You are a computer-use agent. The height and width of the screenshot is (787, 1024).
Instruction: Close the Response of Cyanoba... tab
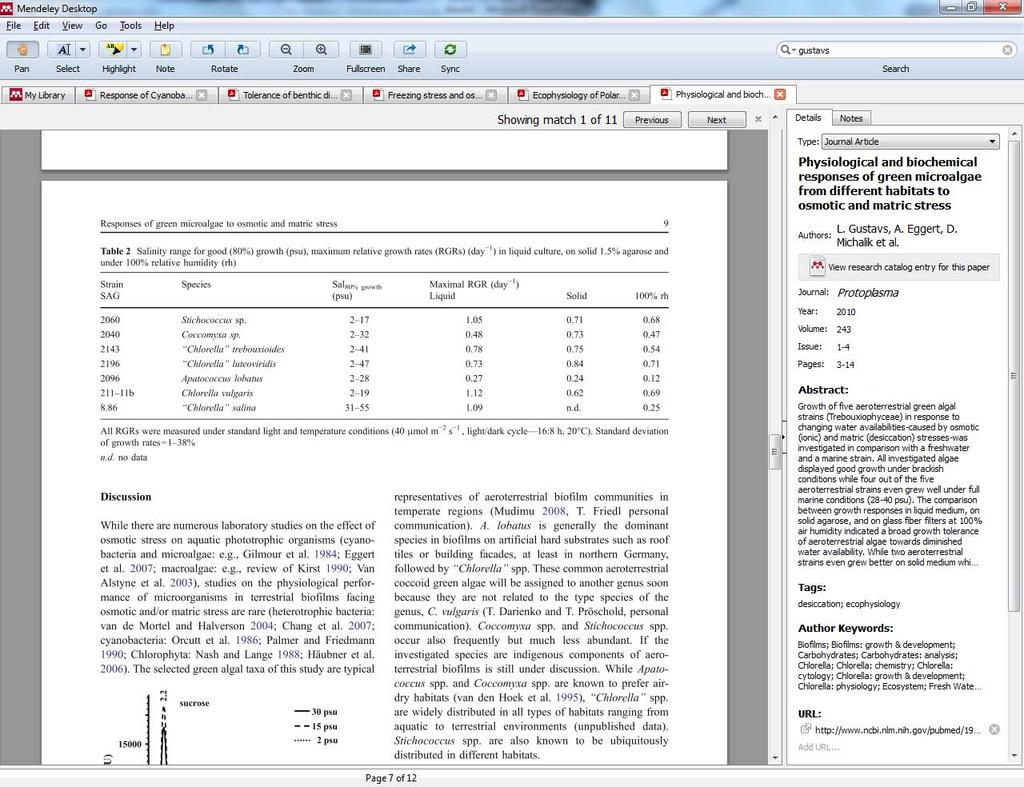tap(202, 95)
